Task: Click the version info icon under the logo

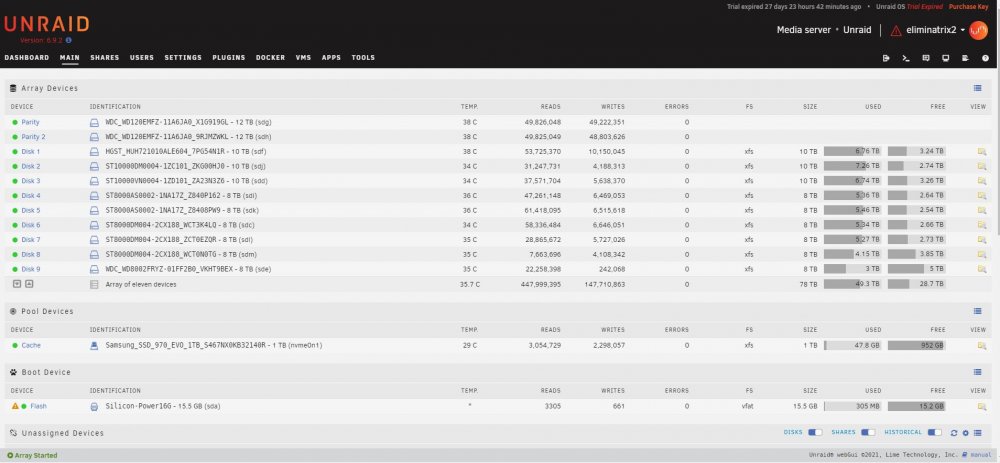Action: [x=69, y=40]
